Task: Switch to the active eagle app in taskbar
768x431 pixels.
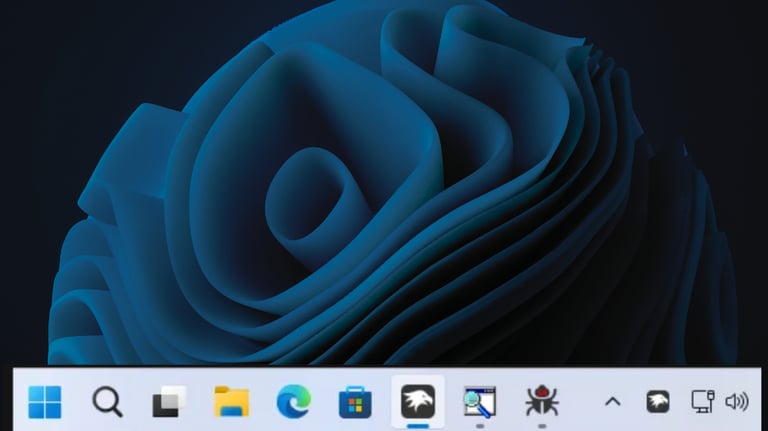Action: [418, 402]
